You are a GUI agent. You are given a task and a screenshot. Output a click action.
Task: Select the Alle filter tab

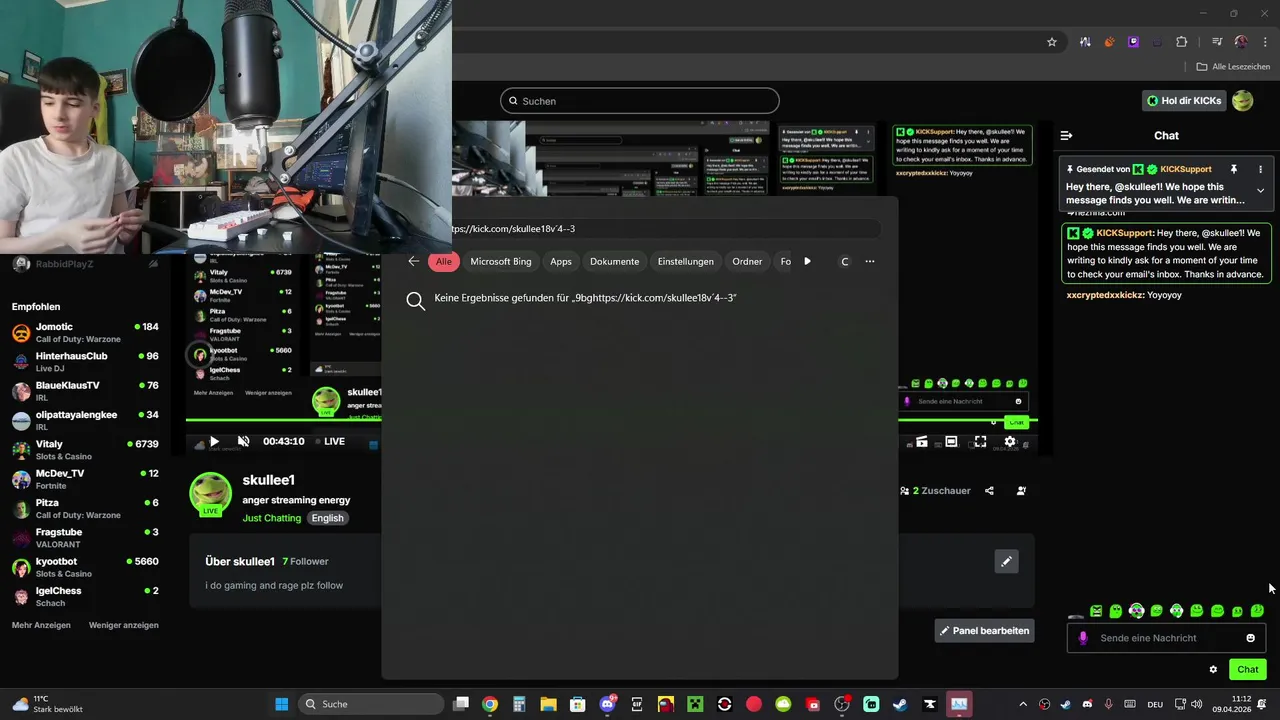click(x=443, y=261)
